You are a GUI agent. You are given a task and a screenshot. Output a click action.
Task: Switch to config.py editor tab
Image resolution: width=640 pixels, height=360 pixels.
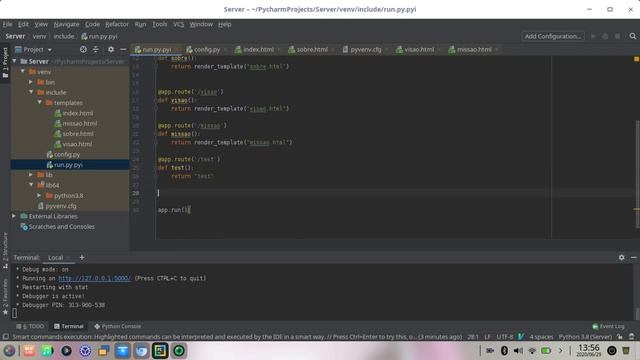tap(207, 49)
